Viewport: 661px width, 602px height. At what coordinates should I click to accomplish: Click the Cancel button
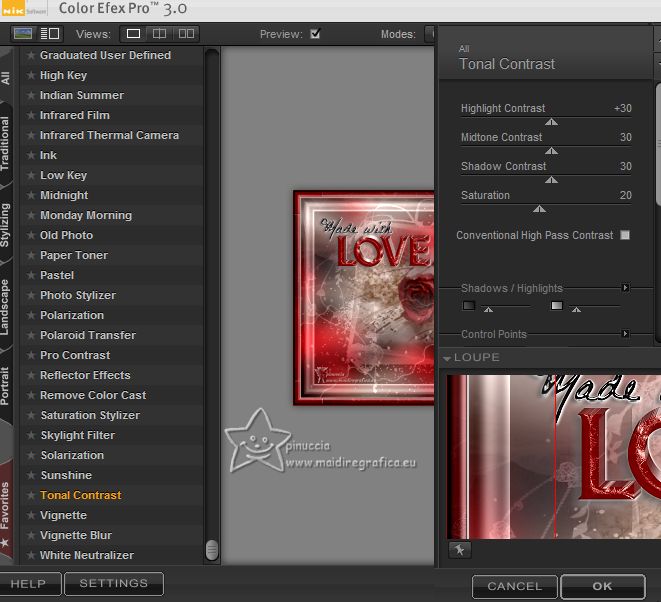coord(514,586)
